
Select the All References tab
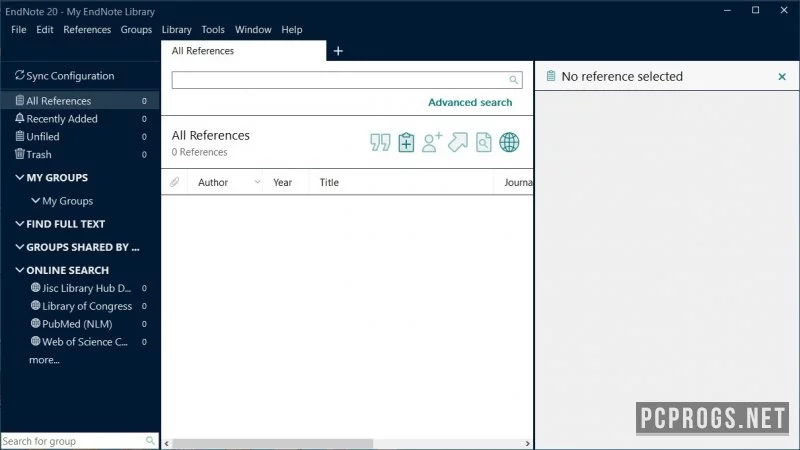coord(243,51)
